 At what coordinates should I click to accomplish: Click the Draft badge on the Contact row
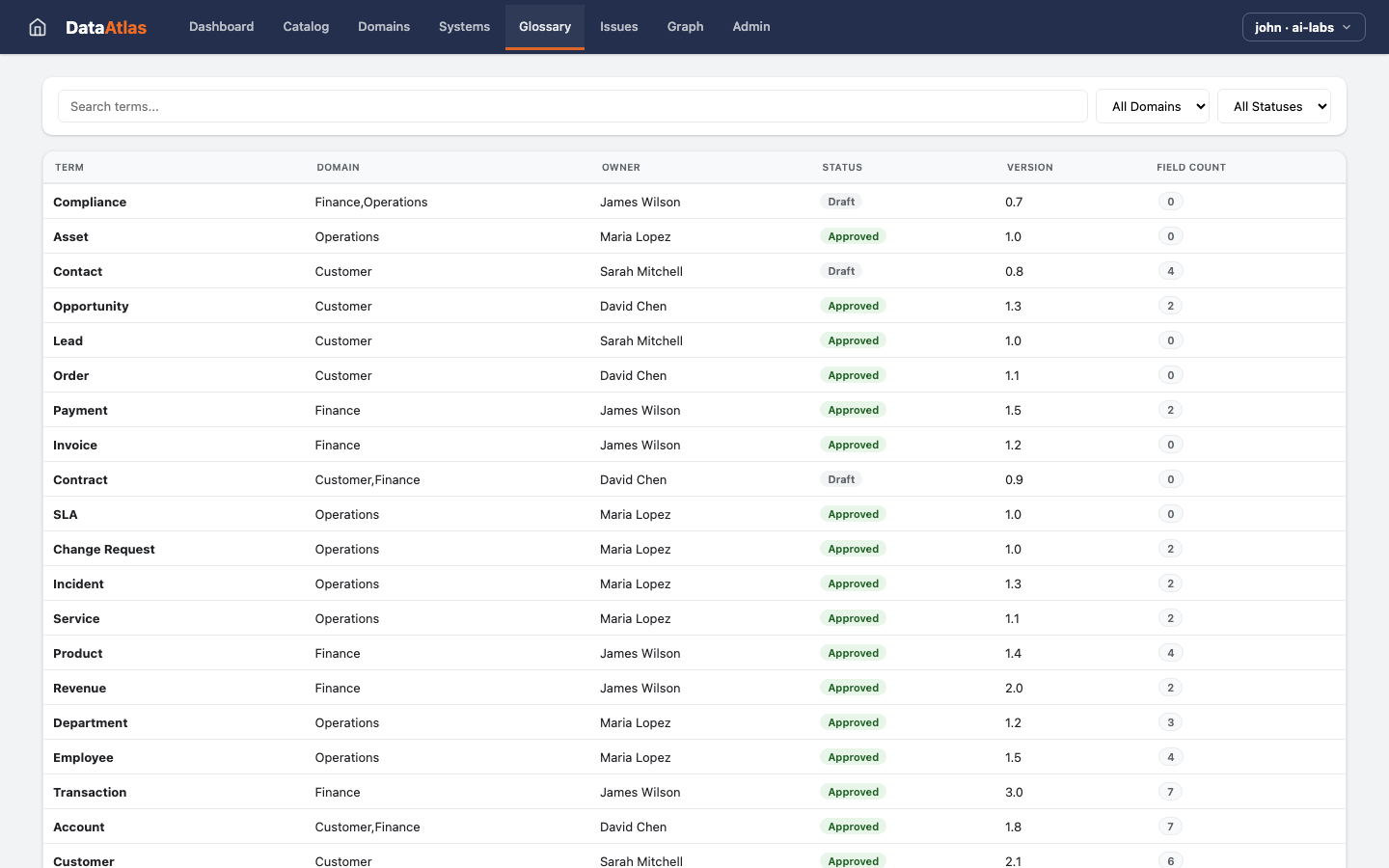pos(840,271)
